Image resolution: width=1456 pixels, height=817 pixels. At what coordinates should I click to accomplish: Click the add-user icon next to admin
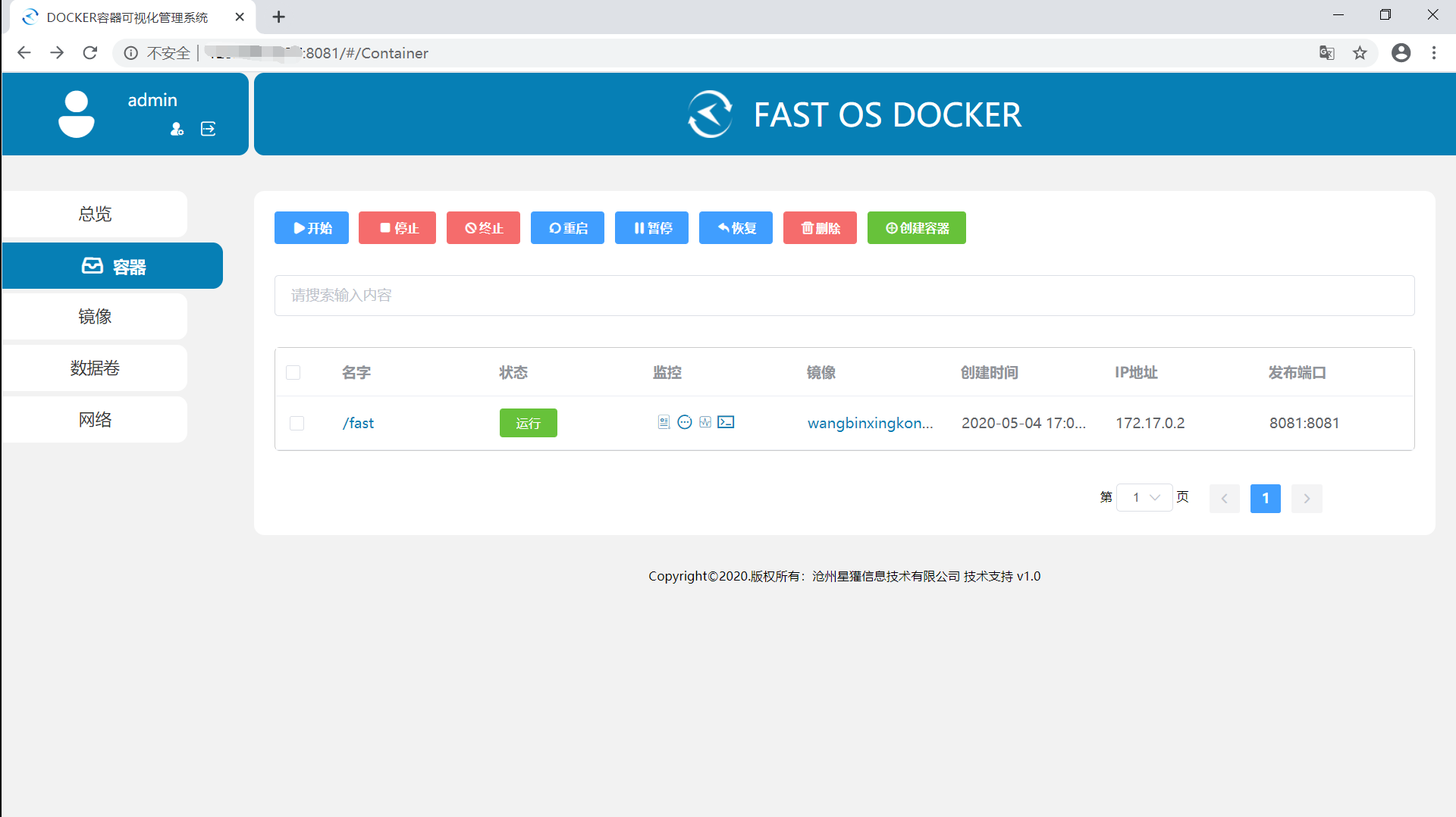pos(177,129)
